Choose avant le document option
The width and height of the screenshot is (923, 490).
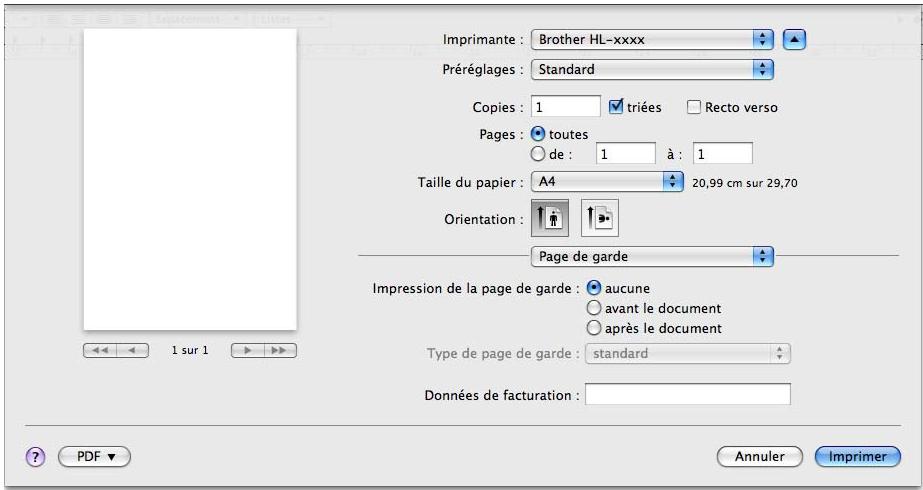point(595,308)
